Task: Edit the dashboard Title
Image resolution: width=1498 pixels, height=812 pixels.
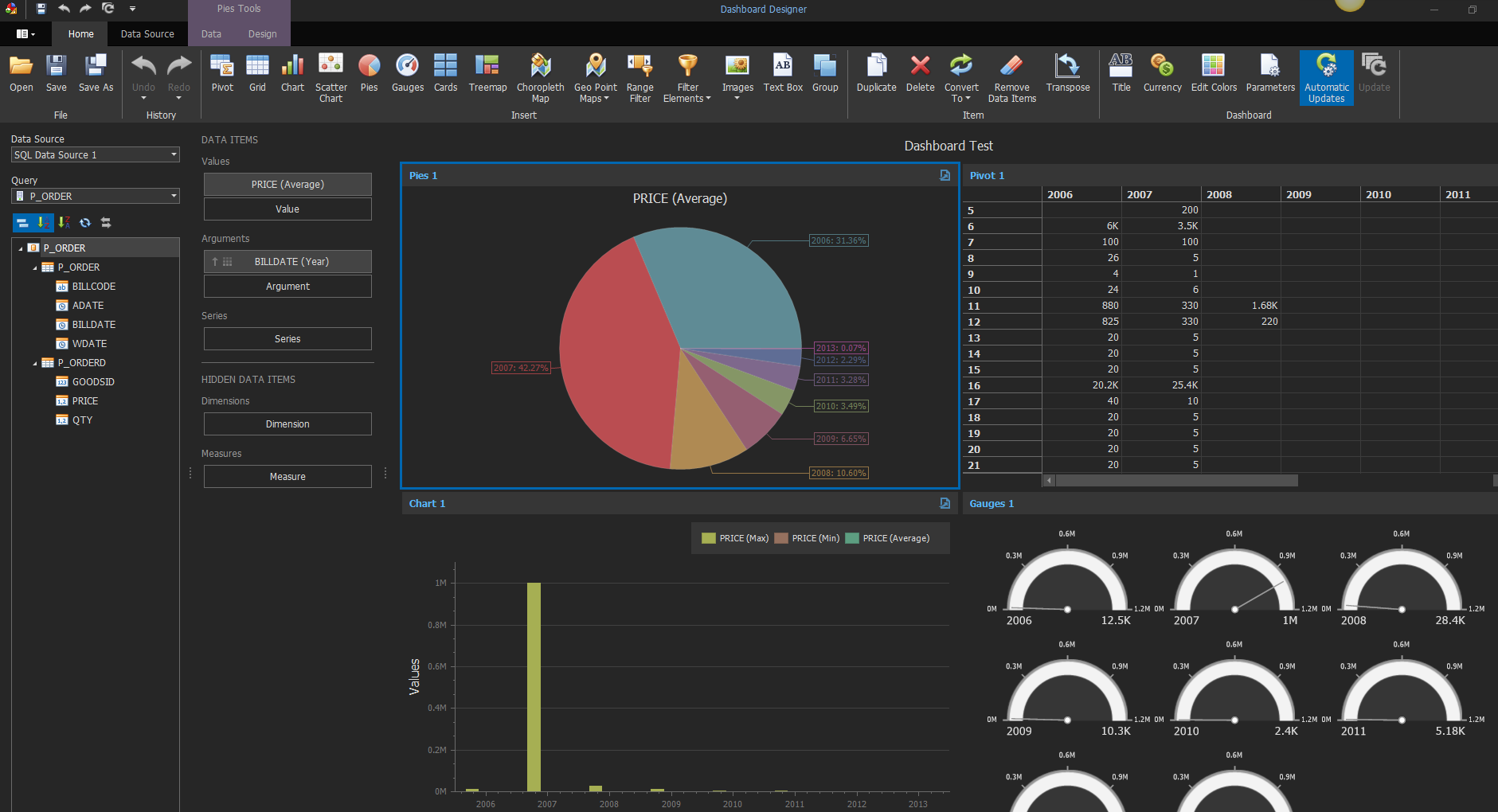Action: pyautogui.click(x=1121, y=73)
